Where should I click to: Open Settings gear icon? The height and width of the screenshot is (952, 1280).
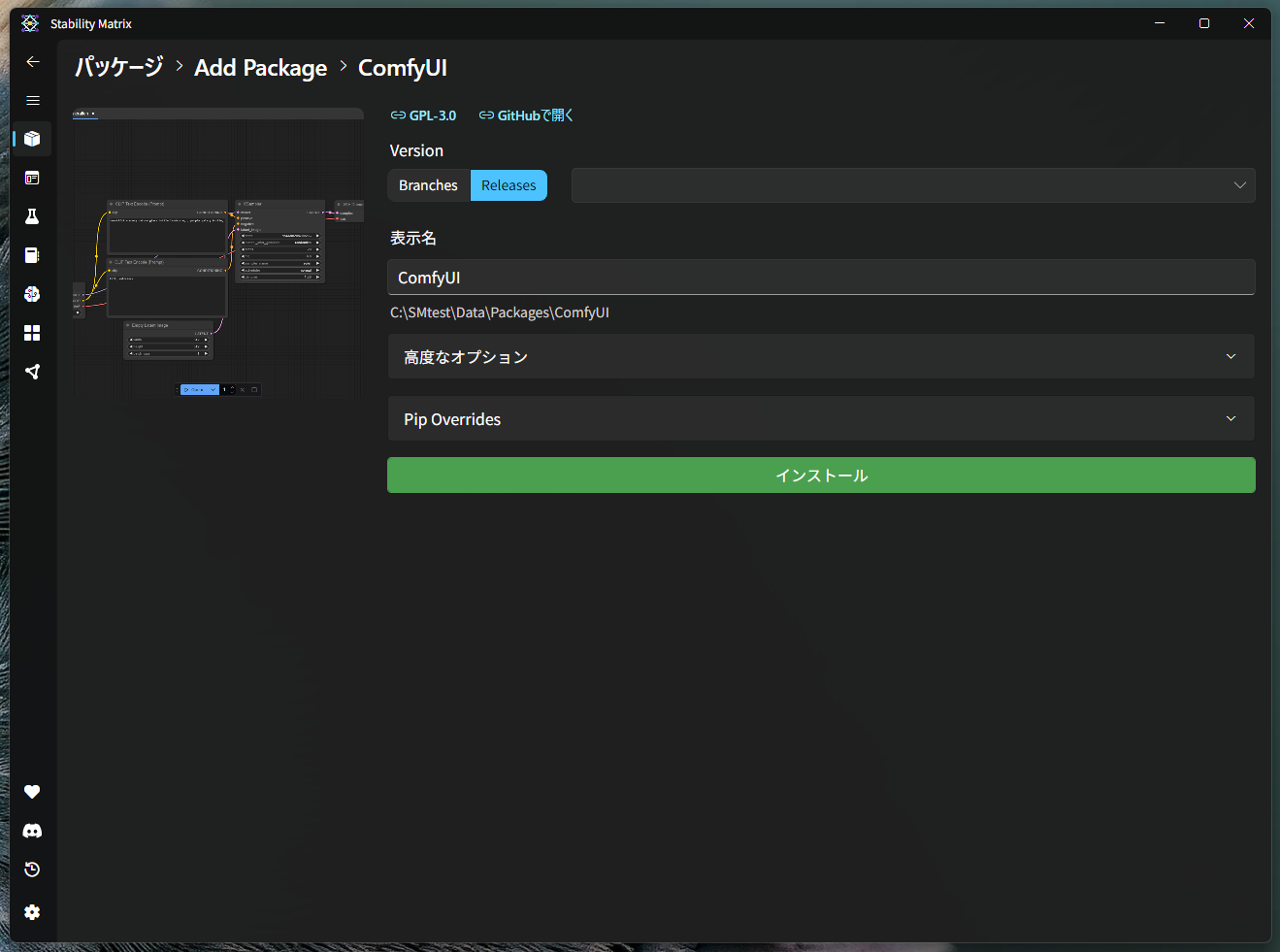[x=33, y=912]
